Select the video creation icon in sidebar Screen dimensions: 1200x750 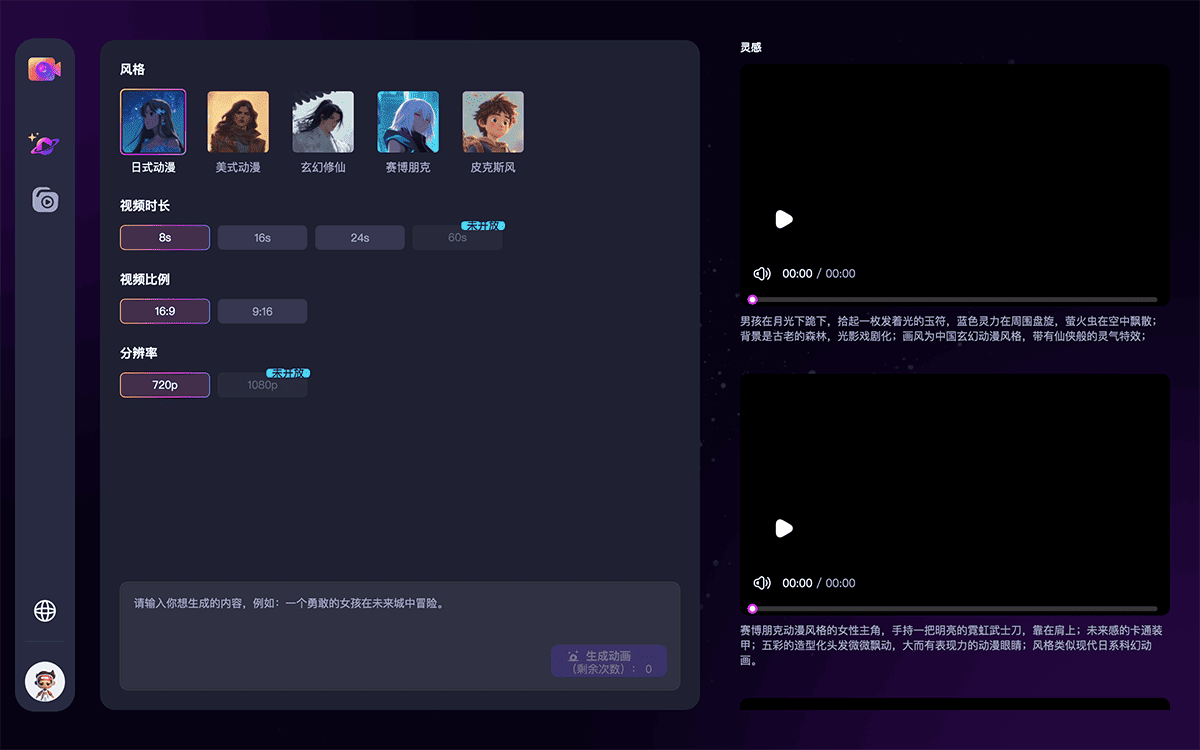pyautogui.click(x=44, y=66)
